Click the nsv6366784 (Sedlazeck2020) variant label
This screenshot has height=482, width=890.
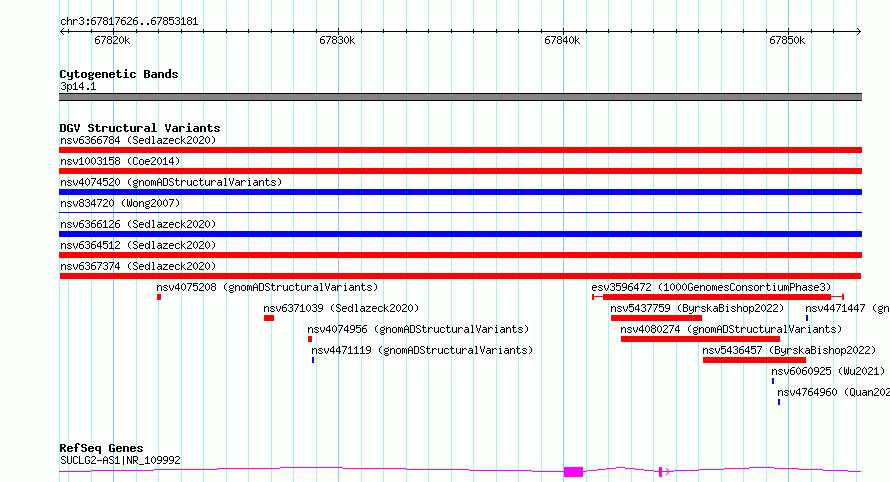pos(138,140)
